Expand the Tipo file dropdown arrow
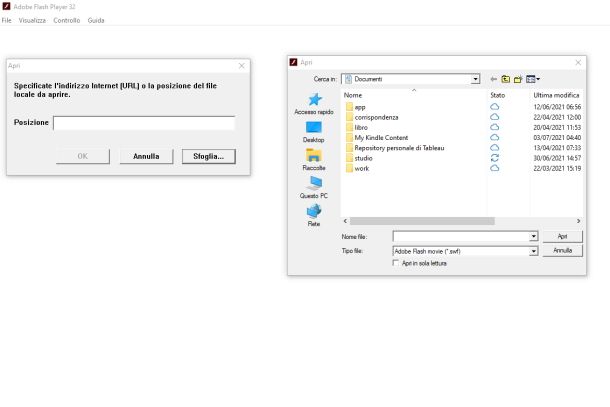The image size is (610, 407). pos(534,251)
